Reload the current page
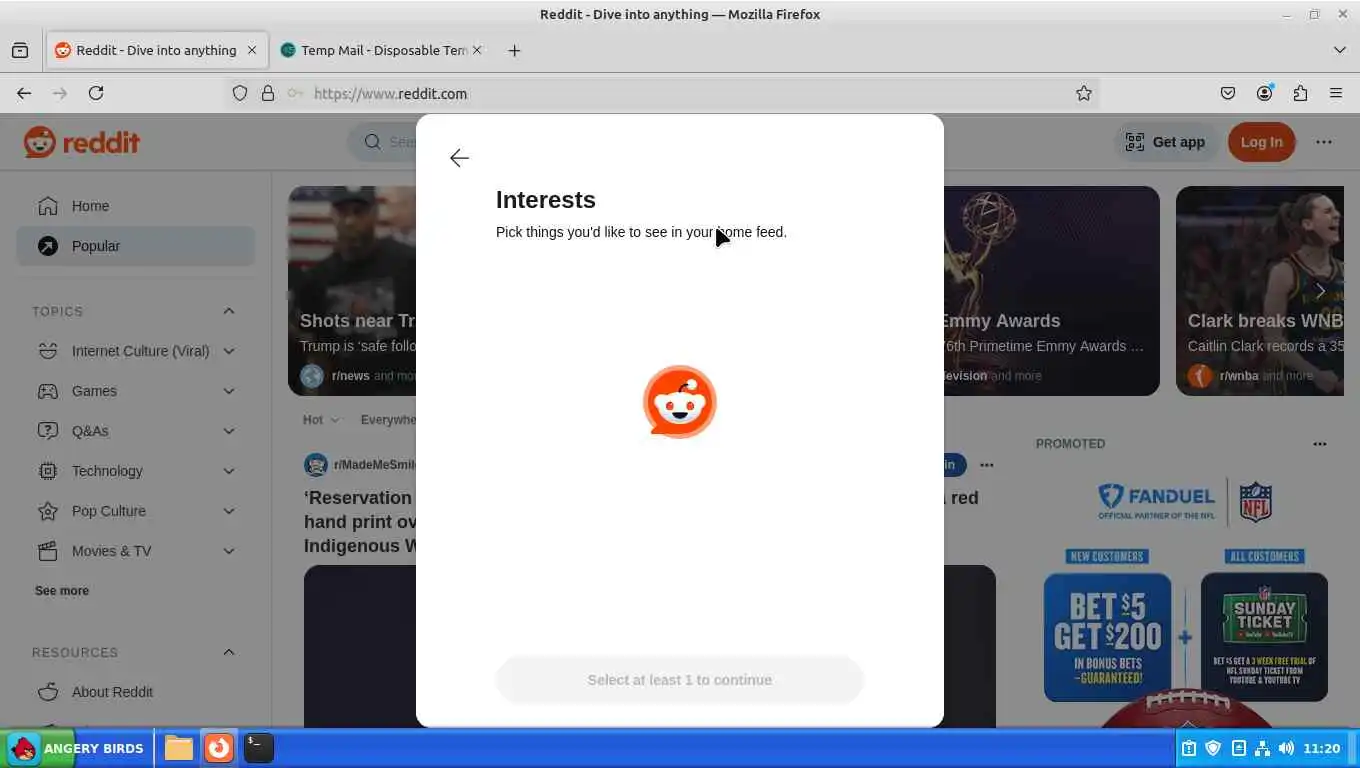Image resolution: width=1360 pixels, height=768 pixels. pos(96,93)
